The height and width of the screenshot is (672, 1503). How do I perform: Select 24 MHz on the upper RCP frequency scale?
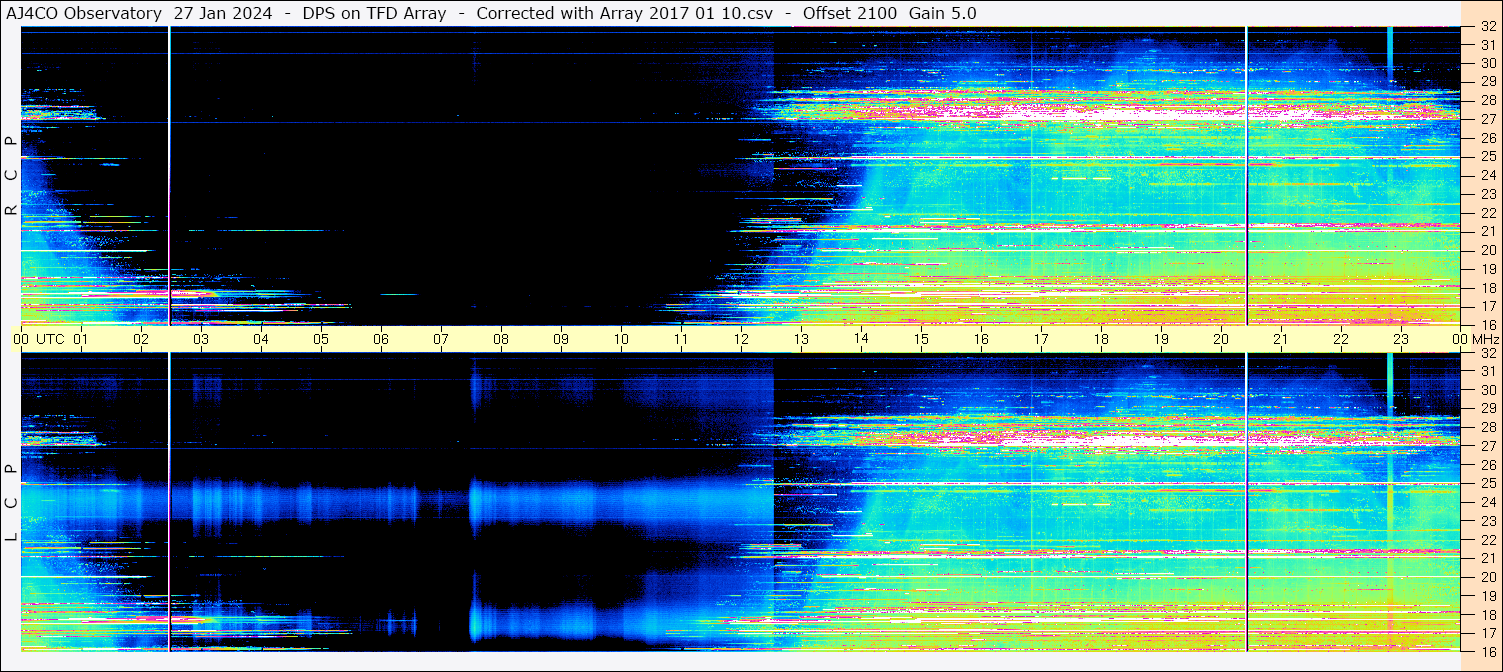pyautogui.click(x=1487, y=176)
